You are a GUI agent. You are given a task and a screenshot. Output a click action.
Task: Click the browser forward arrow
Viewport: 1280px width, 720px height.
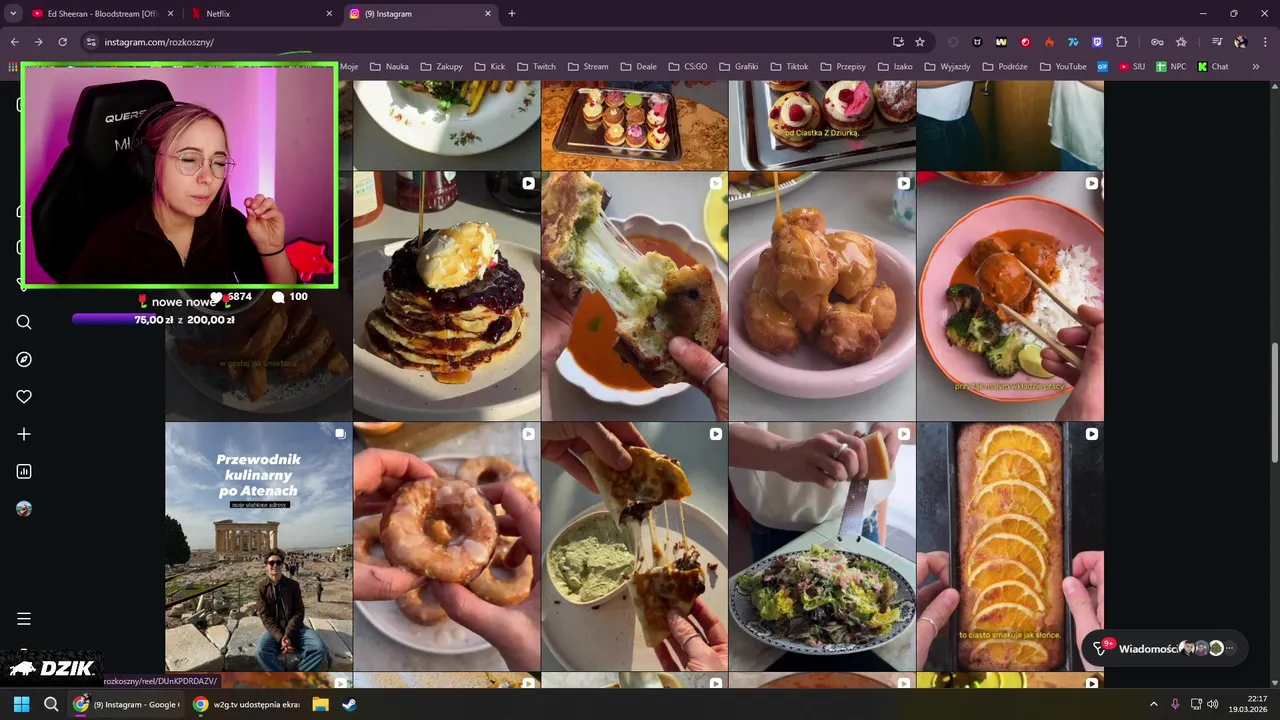click(x=38, y=42)
